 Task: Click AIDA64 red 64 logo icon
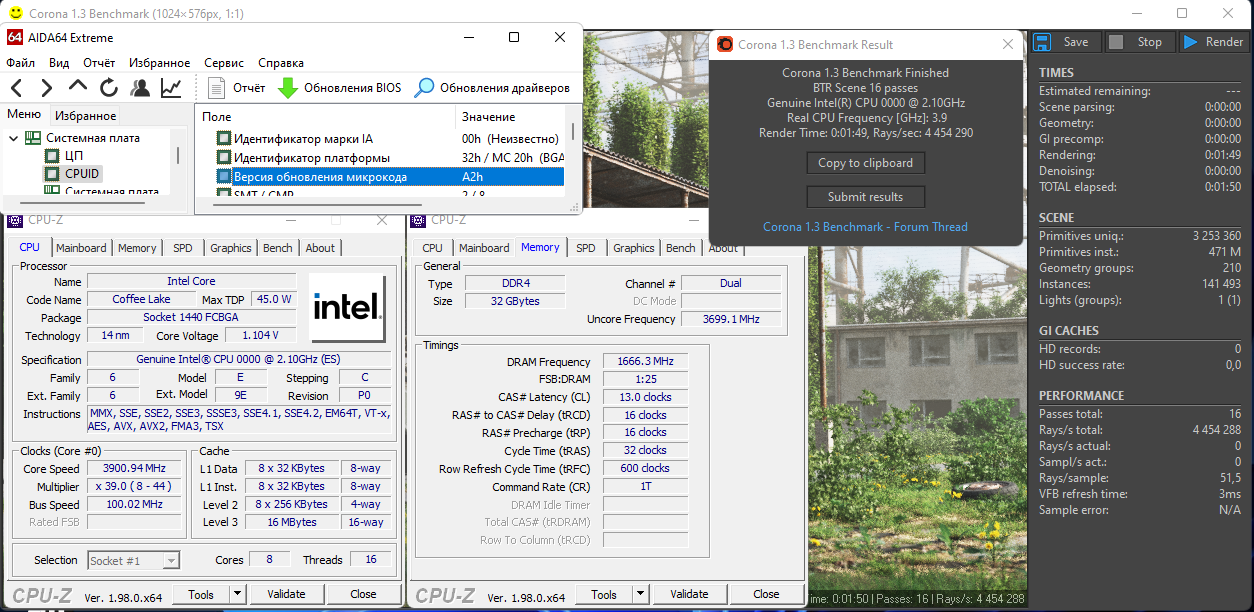coord(15,37)
